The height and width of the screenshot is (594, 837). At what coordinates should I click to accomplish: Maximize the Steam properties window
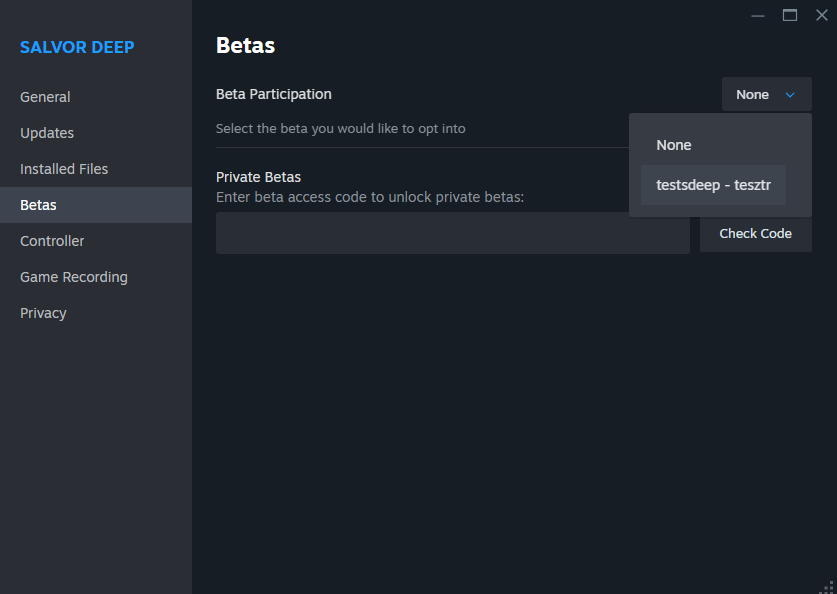(x=789, y=16)
